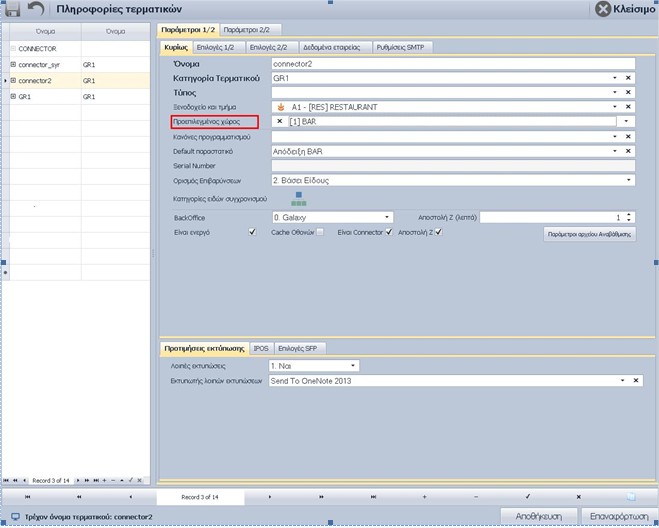This screenshot has width=659, height=528.
Task: Add record with left list navigator plus
Action: 104,480
